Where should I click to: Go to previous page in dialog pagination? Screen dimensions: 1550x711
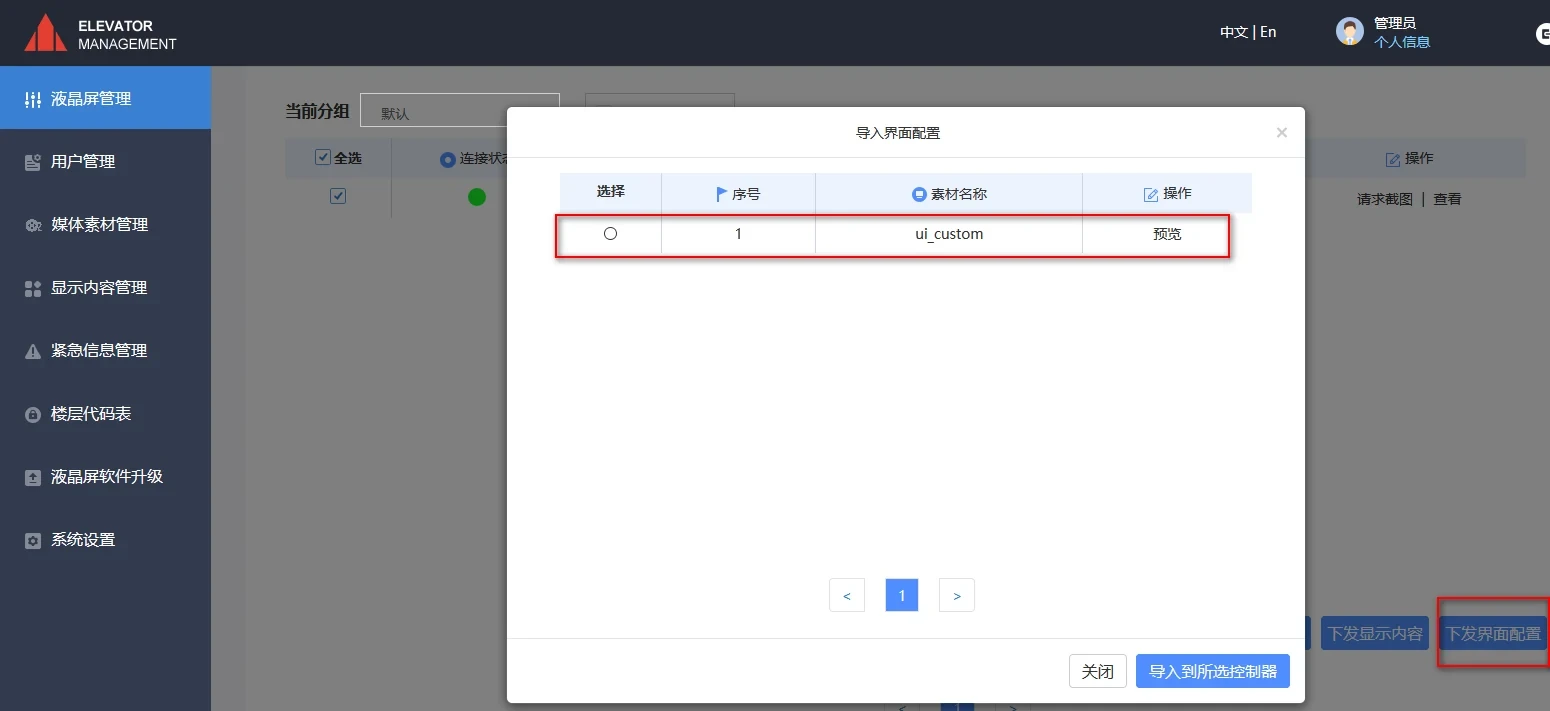pyautogui.click(x=847, y=595)
